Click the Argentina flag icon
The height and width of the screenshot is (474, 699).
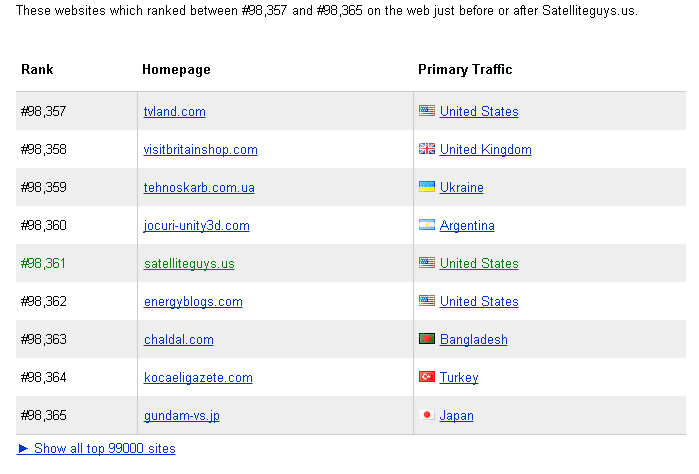tap(427, 225)
